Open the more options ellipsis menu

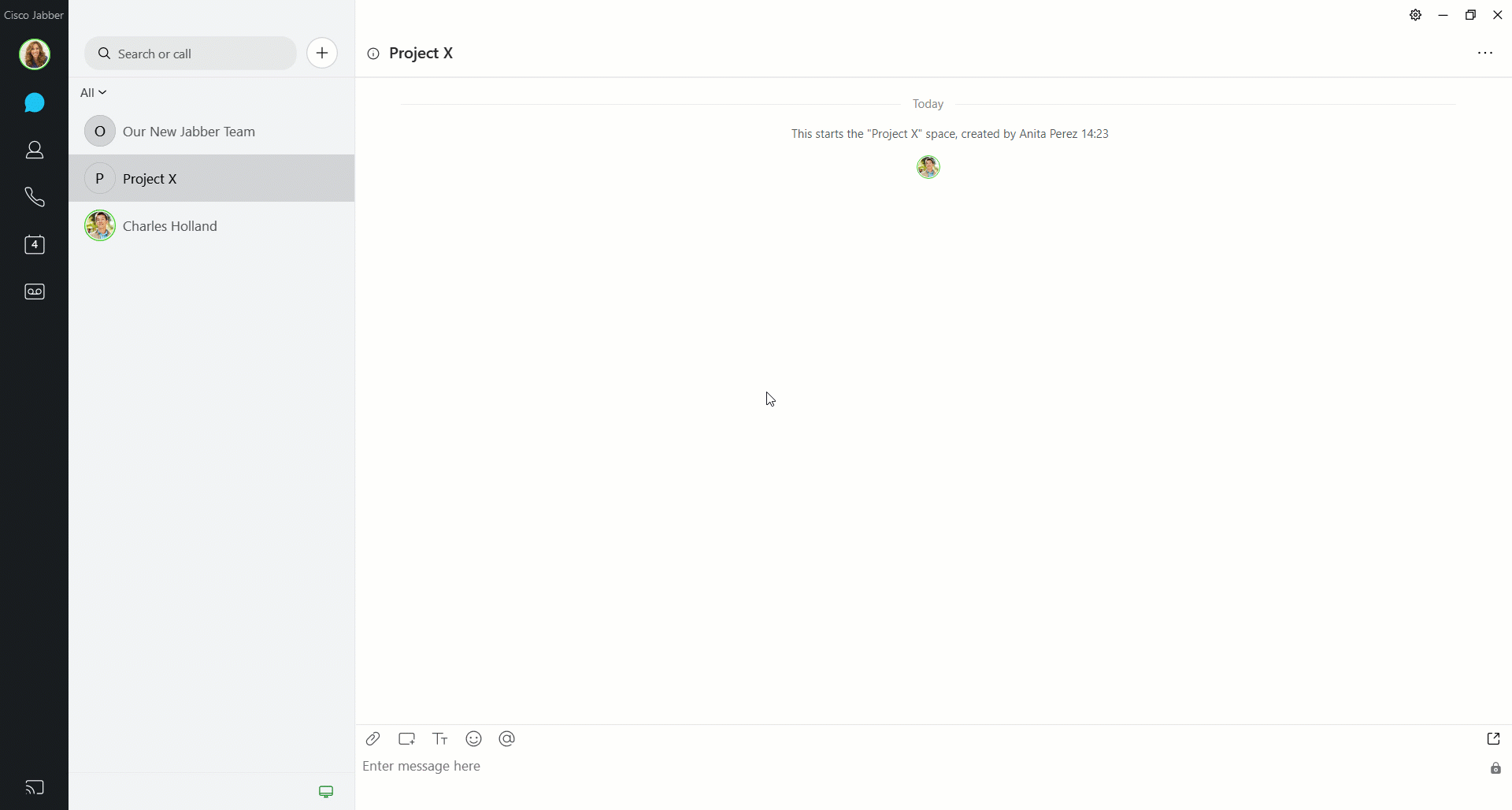tap(1485, 53)
